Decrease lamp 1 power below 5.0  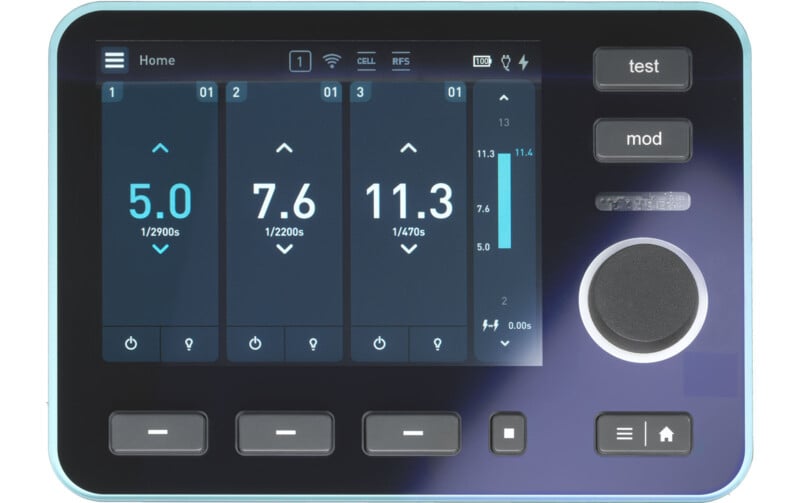coord(160,249)
